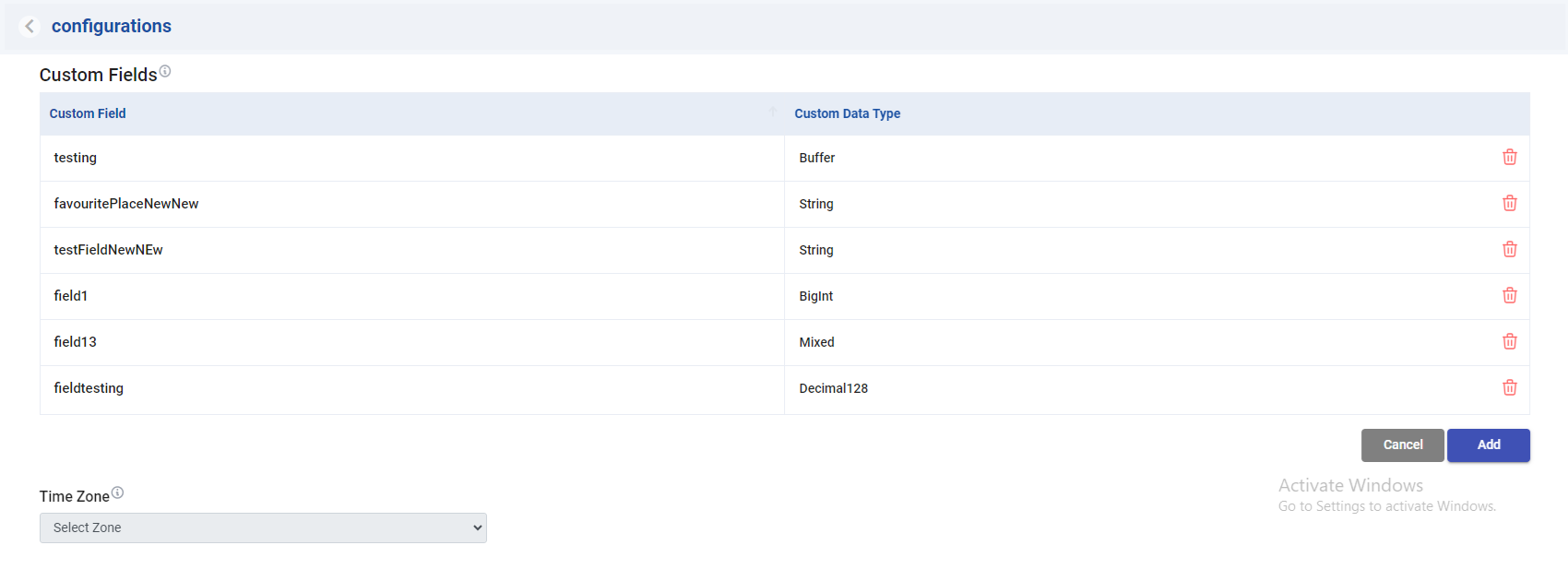This screenshot has width=1568, height=569.
Task: Sort by Custom Field header
Action: click(x=88, y=113)
